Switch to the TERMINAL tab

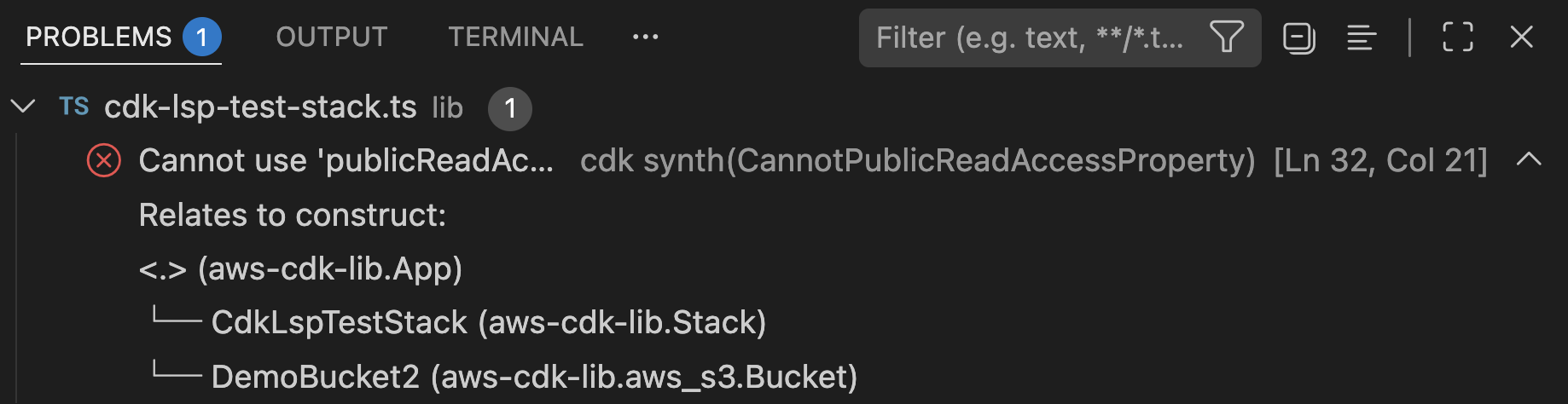[516, 38]
